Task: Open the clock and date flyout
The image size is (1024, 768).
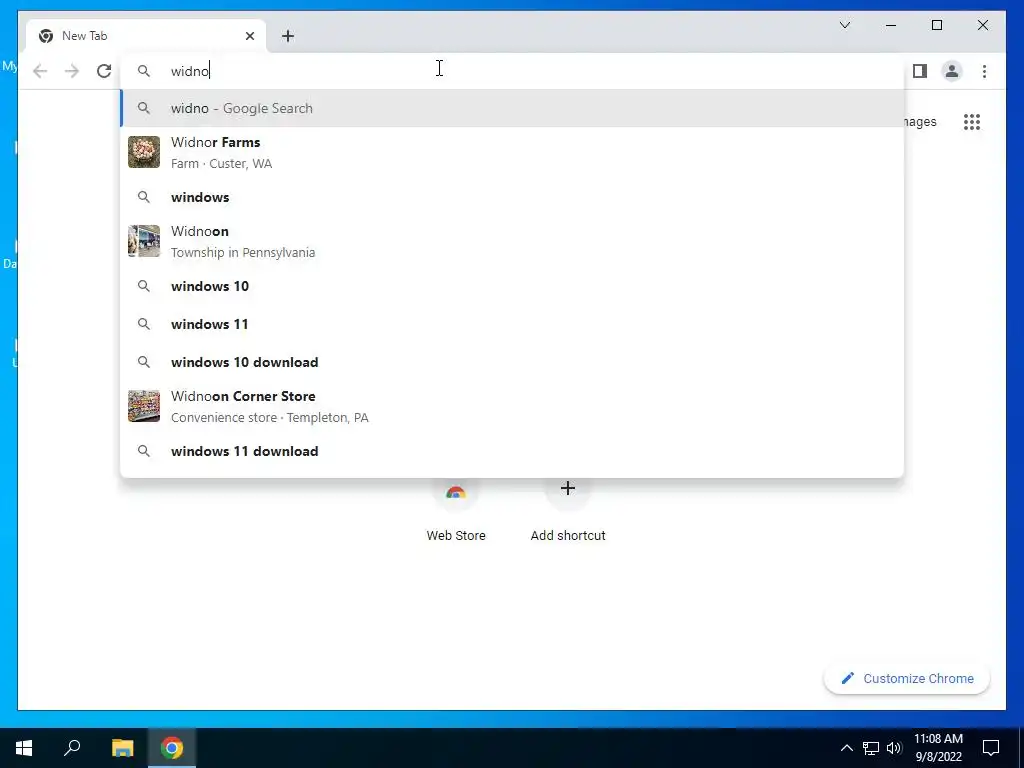Action: coord(938,748)
